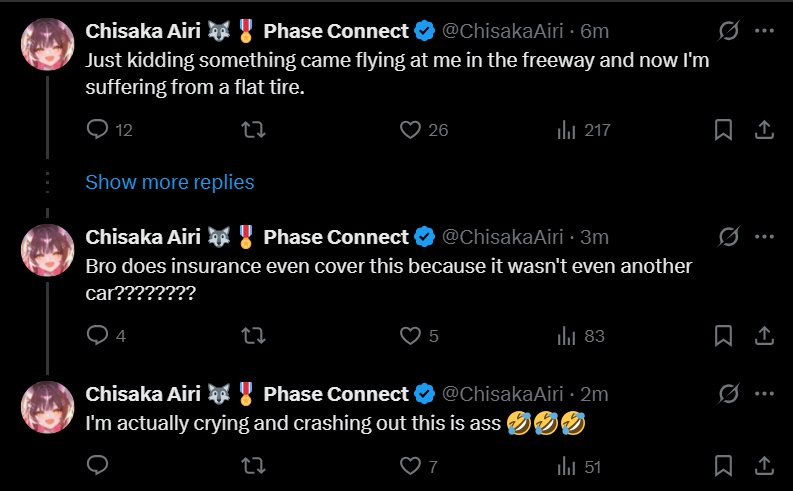Image resolution: width=793 pixels, height=491 pixels.
Task: Open more menu on the 3m tweet
Action: [x=764, y=237]
